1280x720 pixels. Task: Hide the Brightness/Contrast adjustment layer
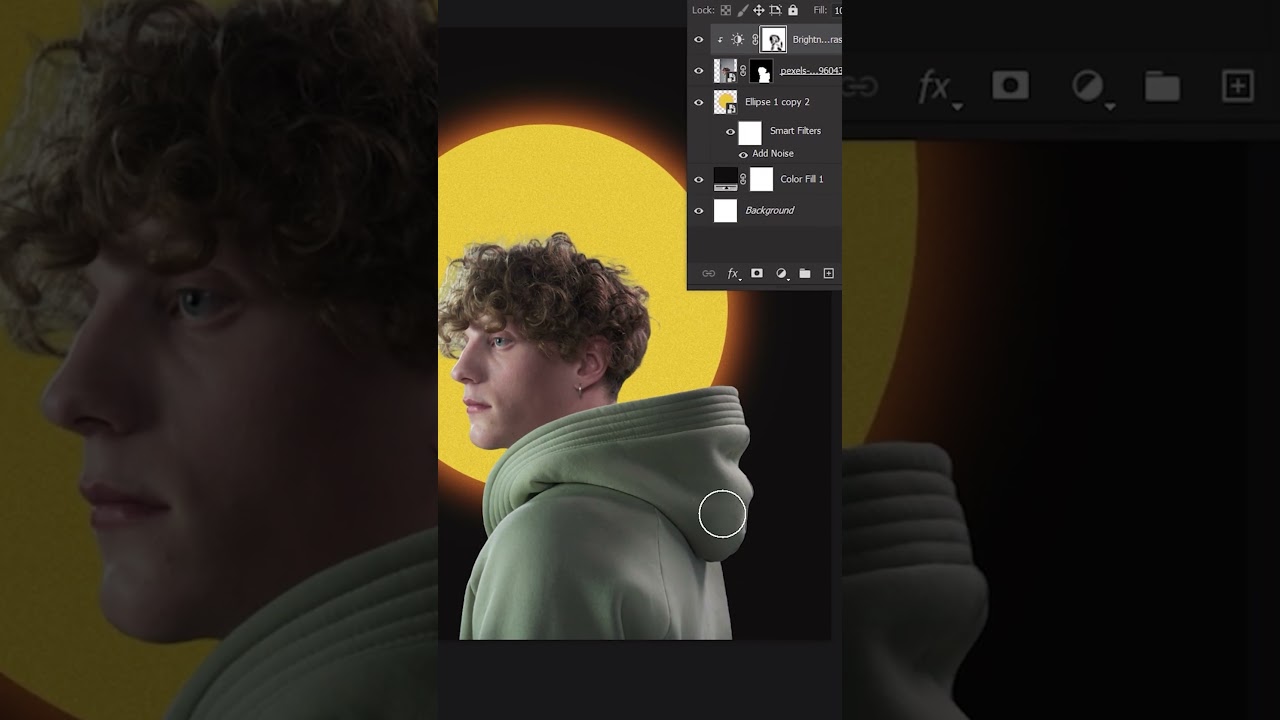[x=699, y=40]
